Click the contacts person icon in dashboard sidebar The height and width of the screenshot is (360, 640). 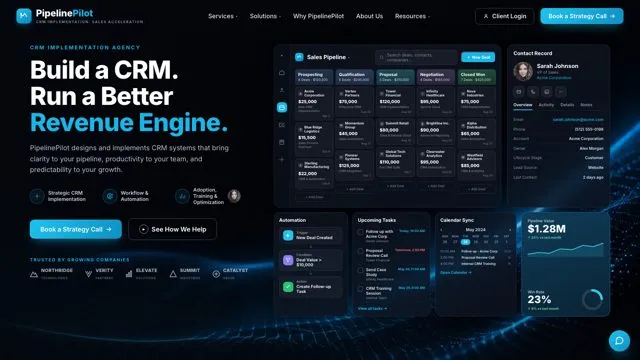click(x=282, y=90)
